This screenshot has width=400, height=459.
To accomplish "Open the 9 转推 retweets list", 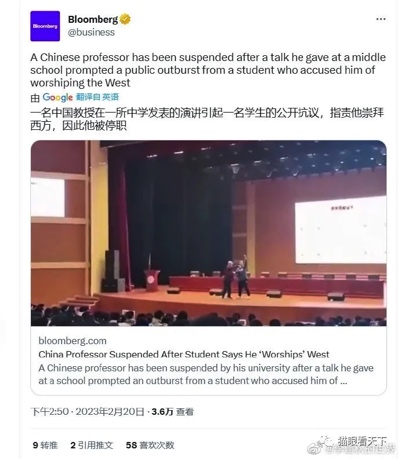I will point(45,445).
